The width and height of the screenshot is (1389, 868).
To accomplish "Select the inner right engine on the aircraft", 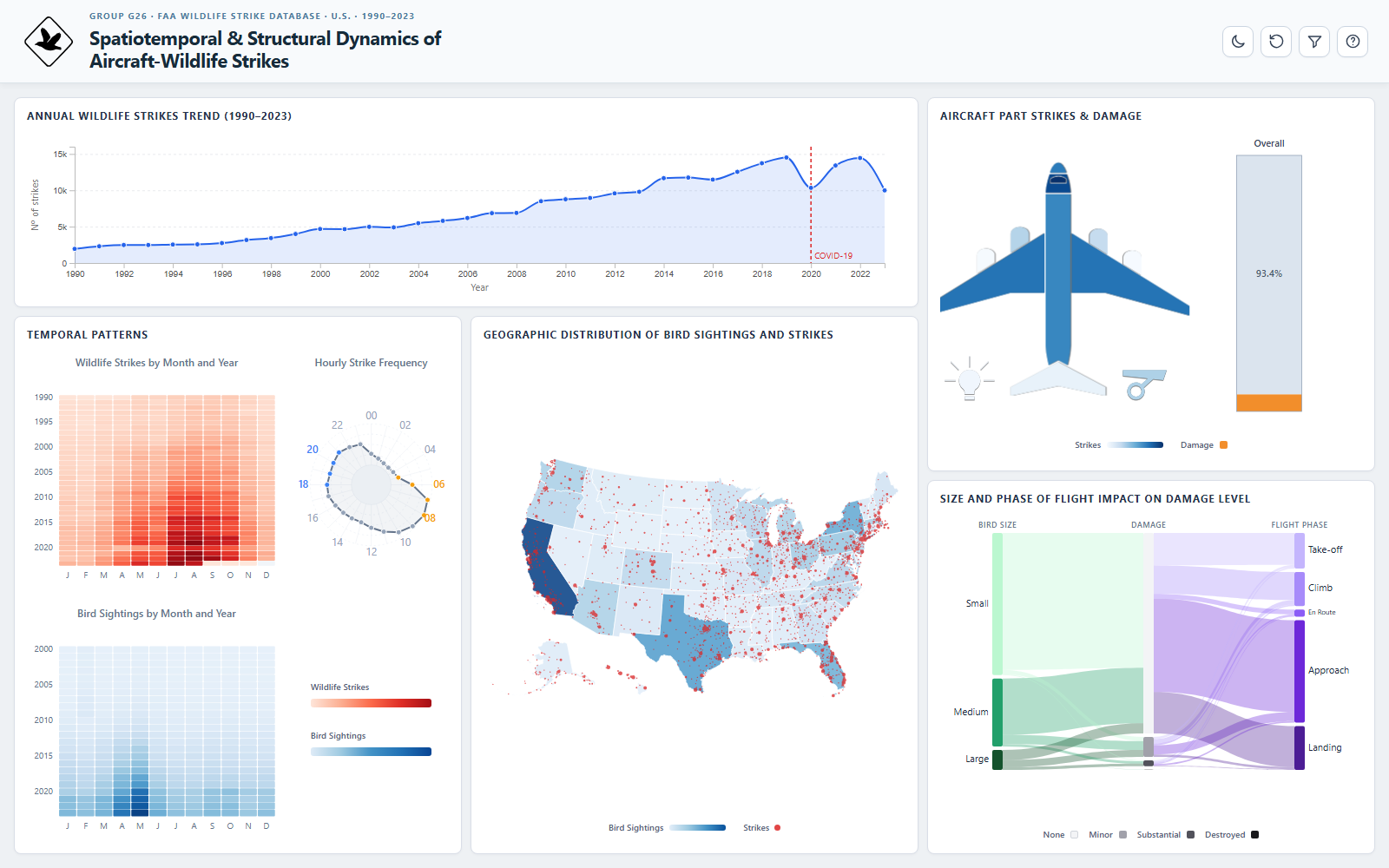I will point(1098,239).
